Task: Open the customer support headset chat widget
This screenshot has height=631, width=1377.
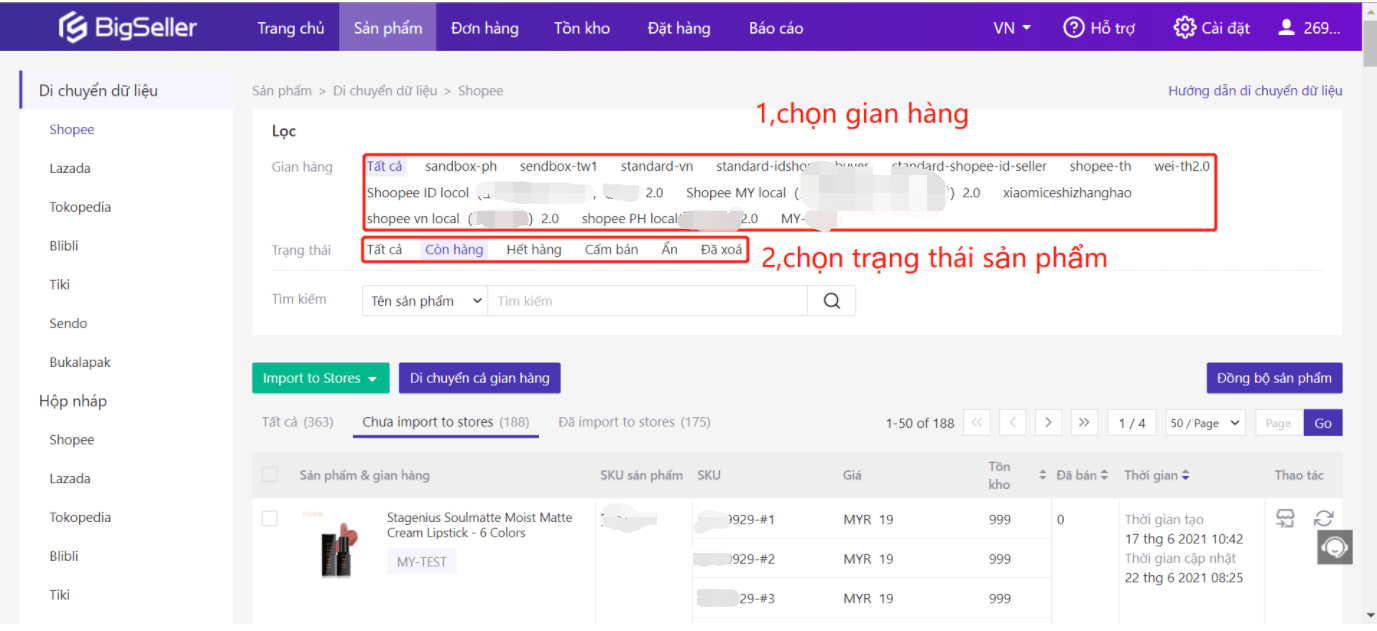Action: (1334, 547)
